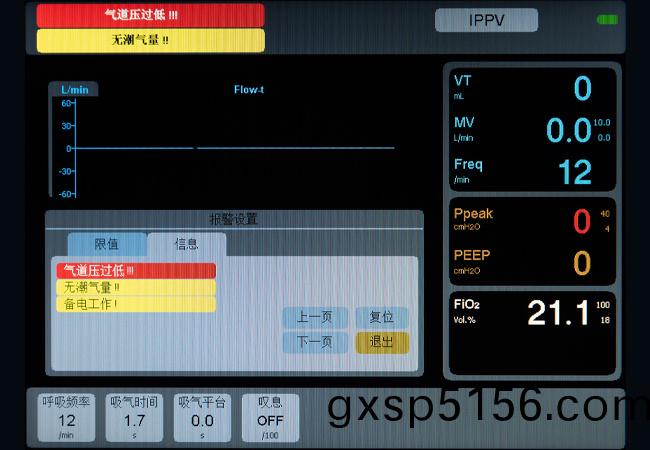Adjust the 吸气时间 setting of 1.7
The height and width of the screenshot is (450, 650).
click(x=134, y=418)
